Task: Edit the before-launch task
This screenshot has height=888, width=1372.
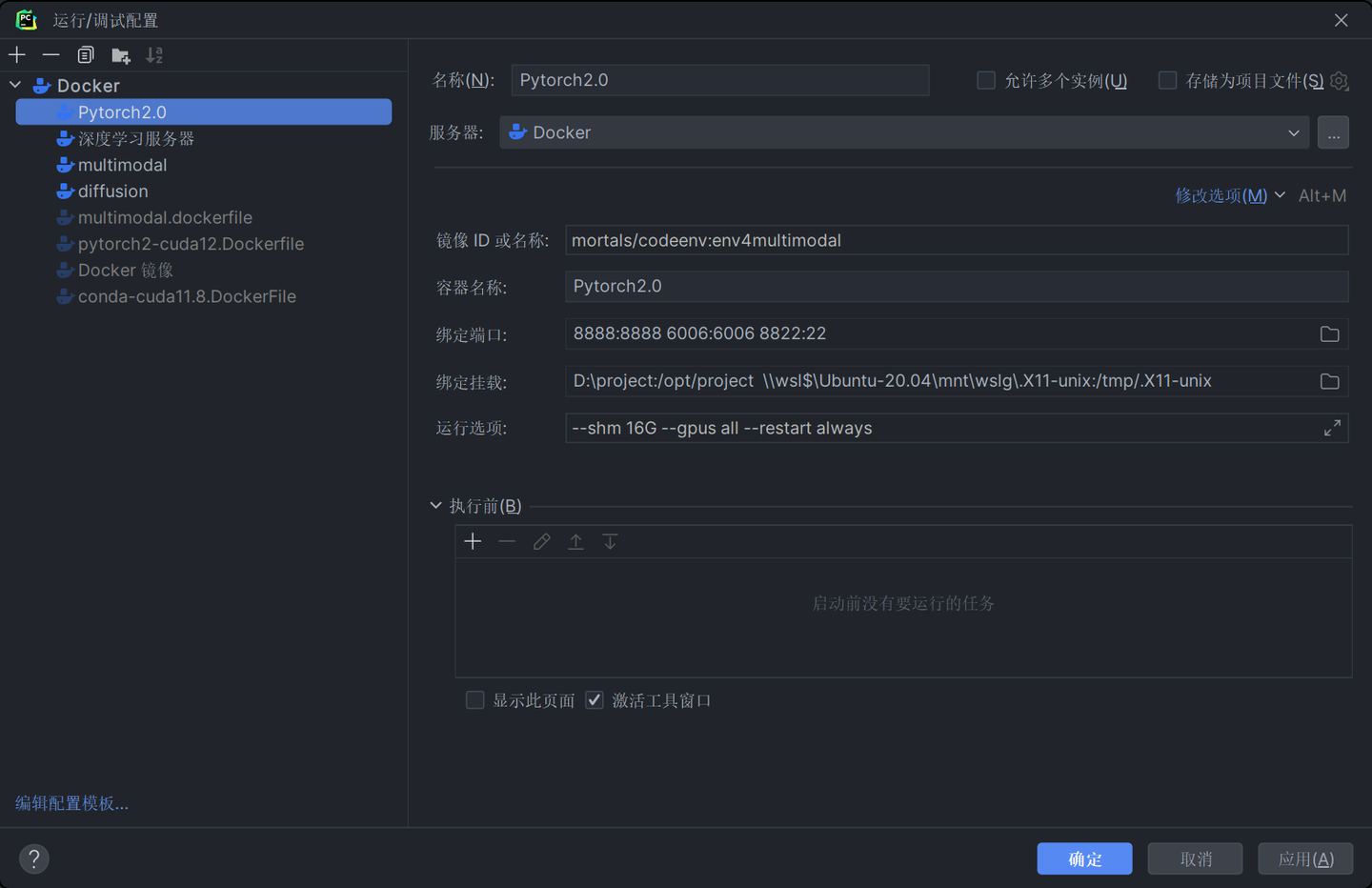Action: [541, 541]
